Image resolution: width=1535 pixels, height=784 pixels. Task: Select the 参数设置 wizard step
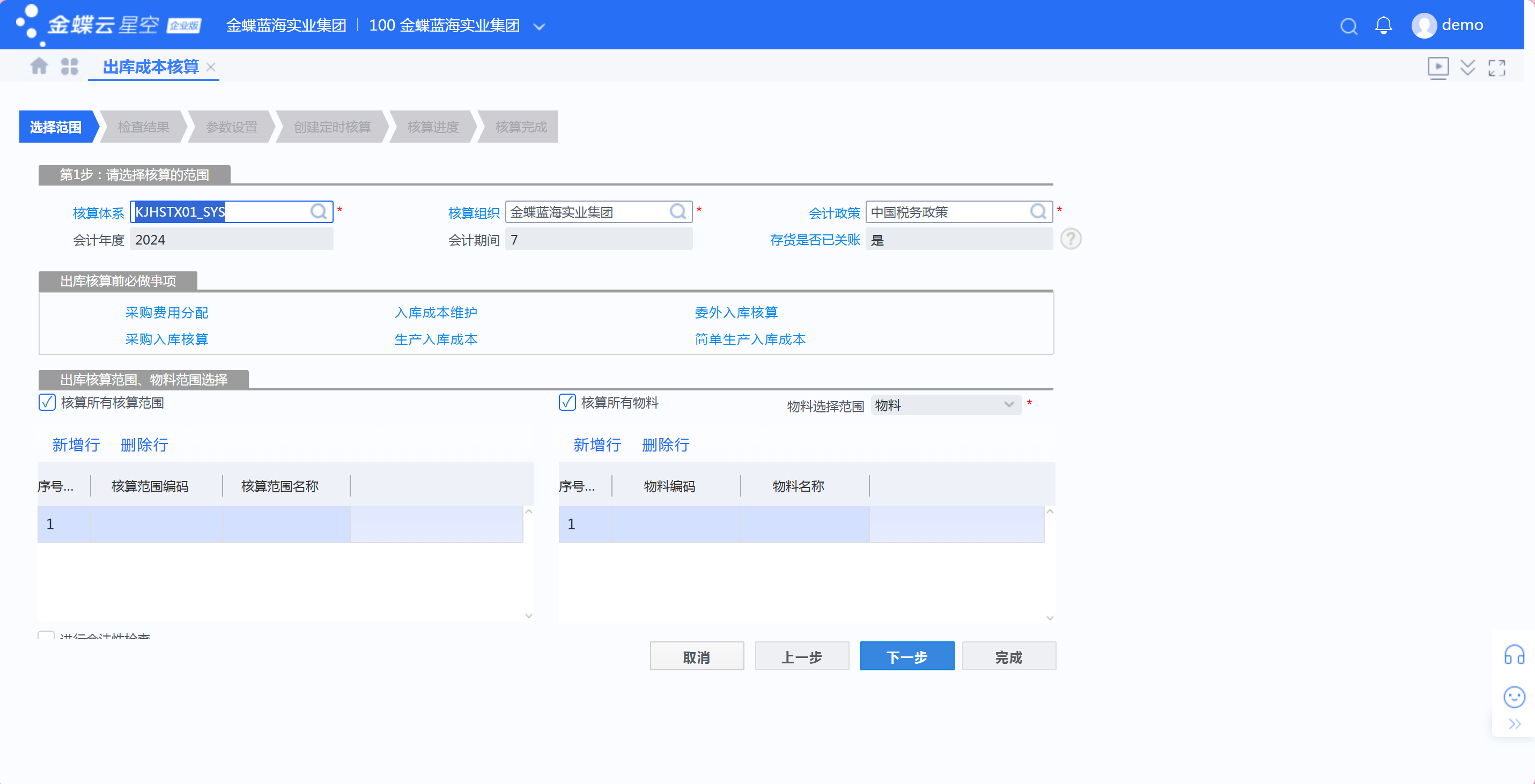[x=232, y=127]
